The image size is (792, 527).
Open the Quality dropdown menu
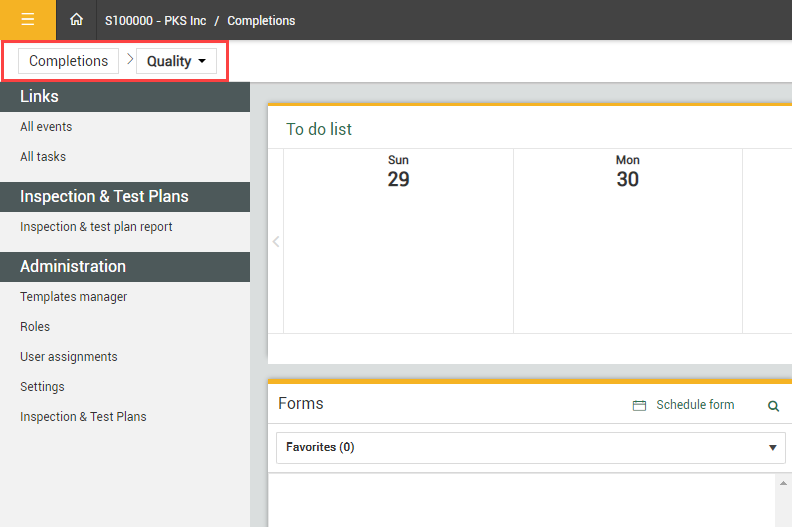pos(176,61)
